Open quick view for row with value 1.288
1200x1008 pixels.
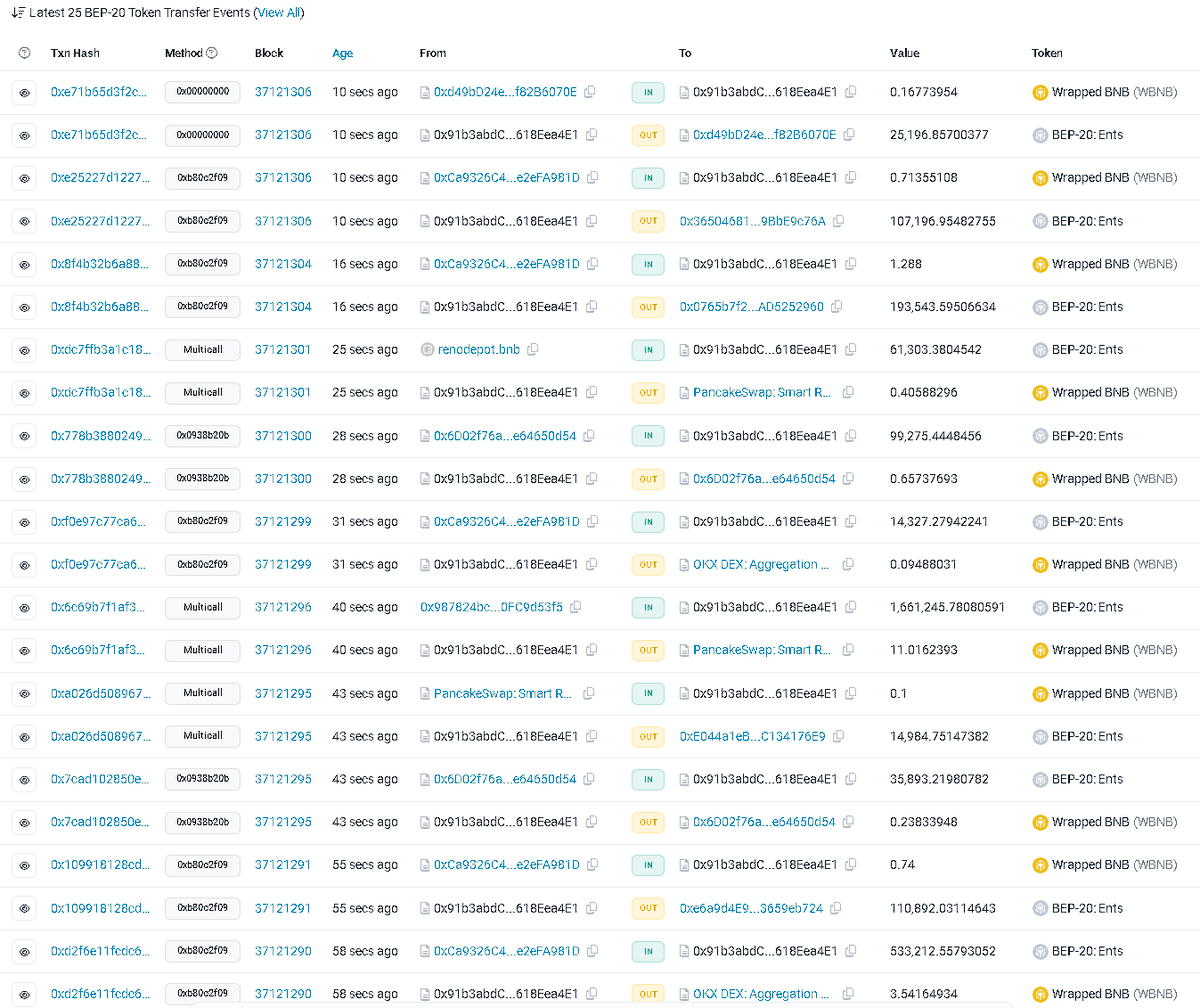point(24,264)
